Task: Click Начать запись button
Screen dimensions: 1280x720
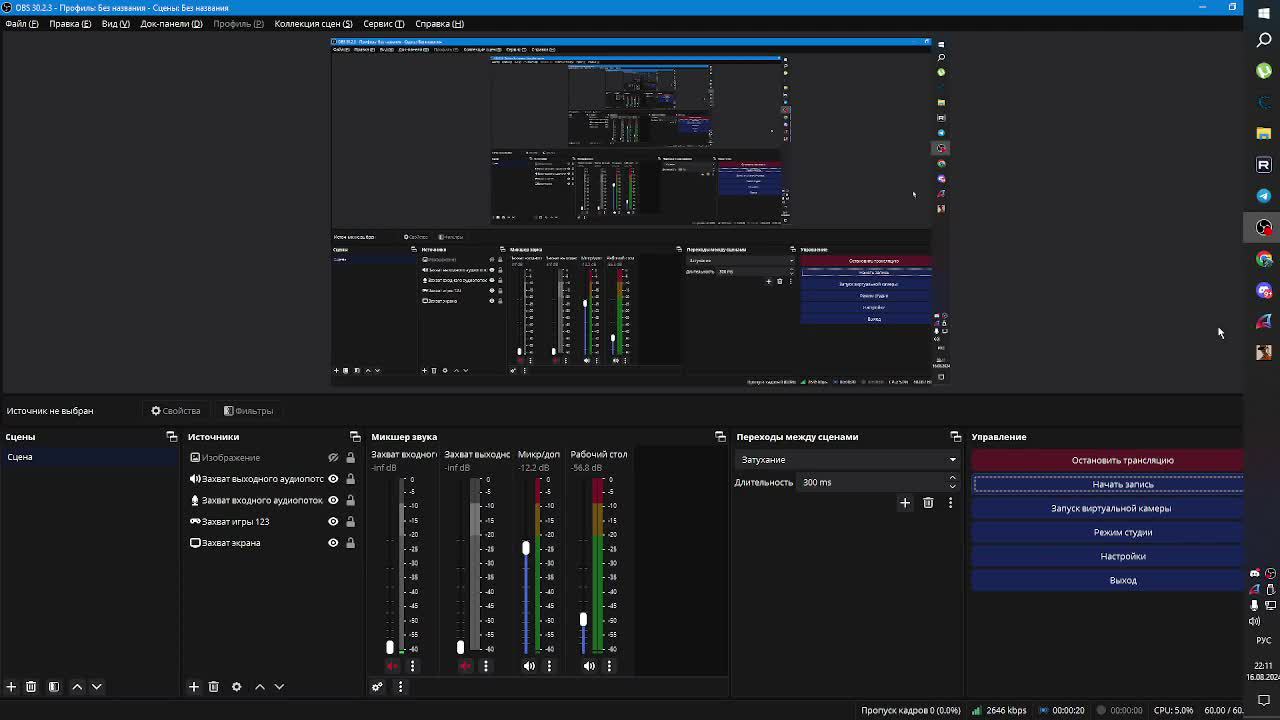Action: click(x=1107, y=484)
